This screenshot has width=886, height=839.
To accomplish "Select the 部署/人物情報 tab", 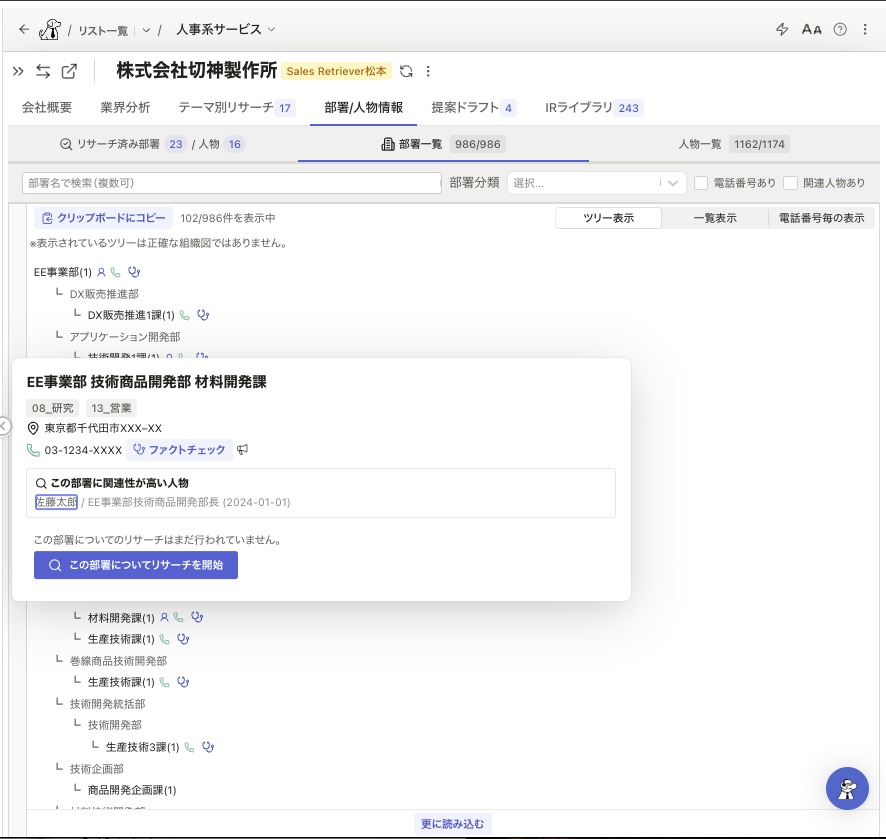I will pos(363,107).
